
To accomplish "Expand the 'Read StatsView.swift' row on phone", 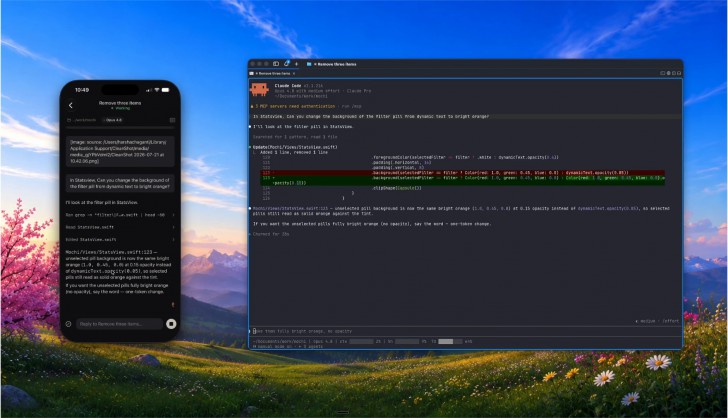I will click(x=121, y=227).
